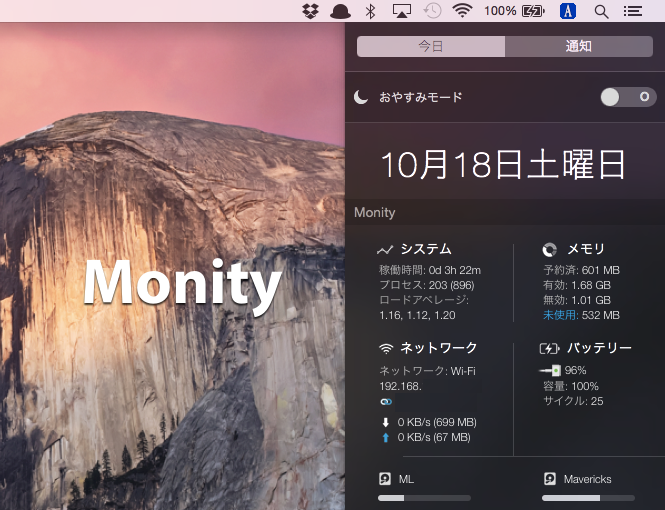
Task: Click the date 10月18日土曜日
Action: point(504,164)
